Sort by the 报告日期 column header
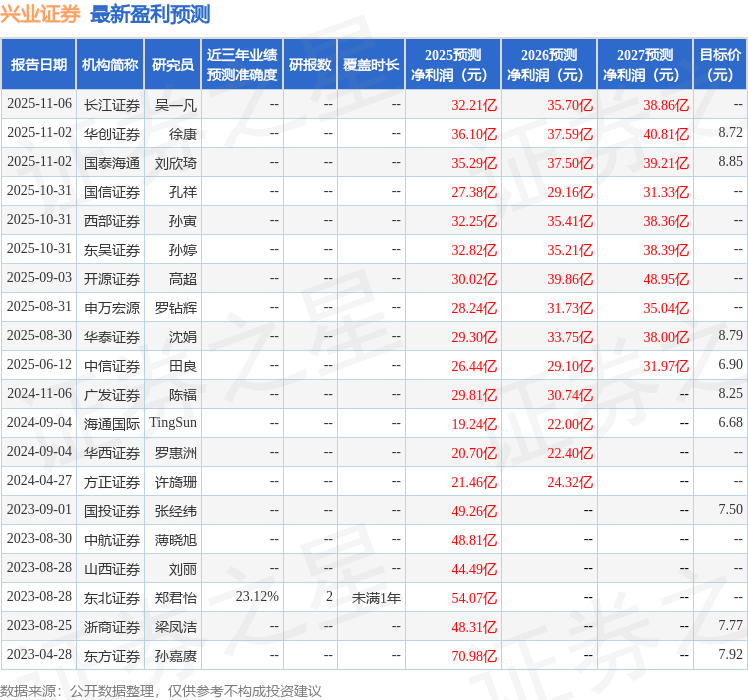The image size is (748, 700). pos(39,65)
